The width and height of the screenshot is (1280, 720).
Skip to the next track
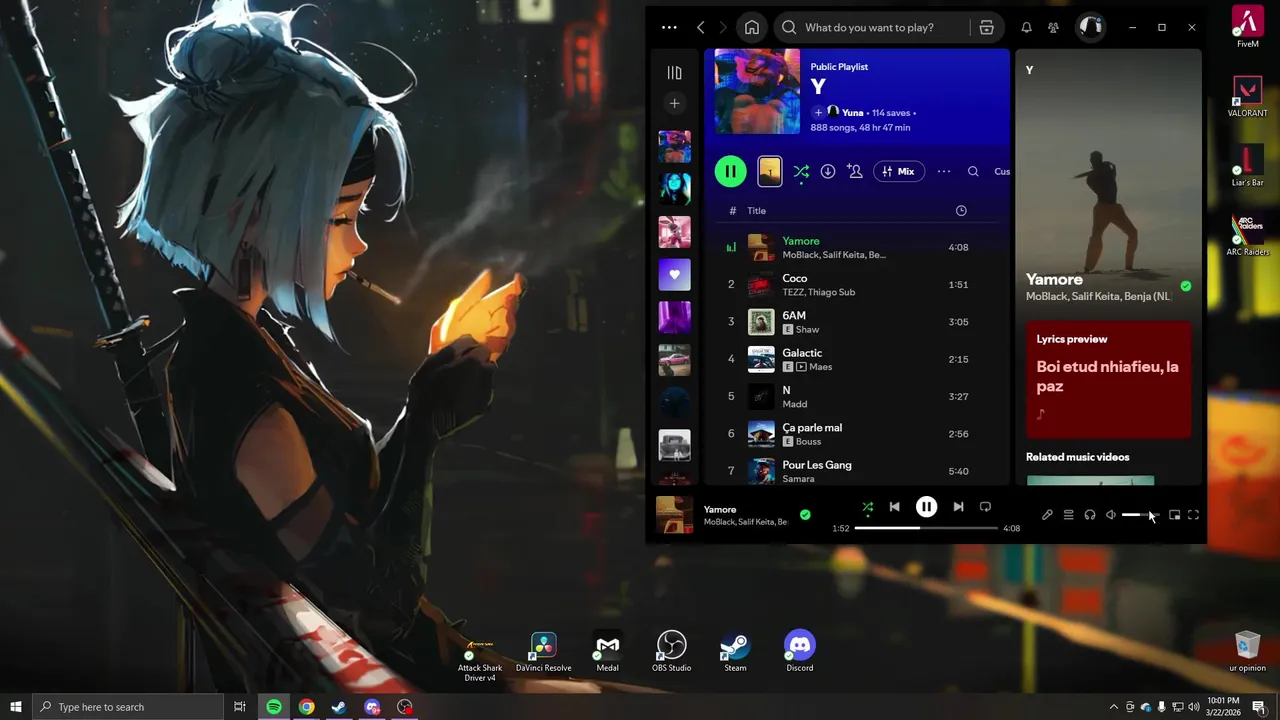click(958, 507)
